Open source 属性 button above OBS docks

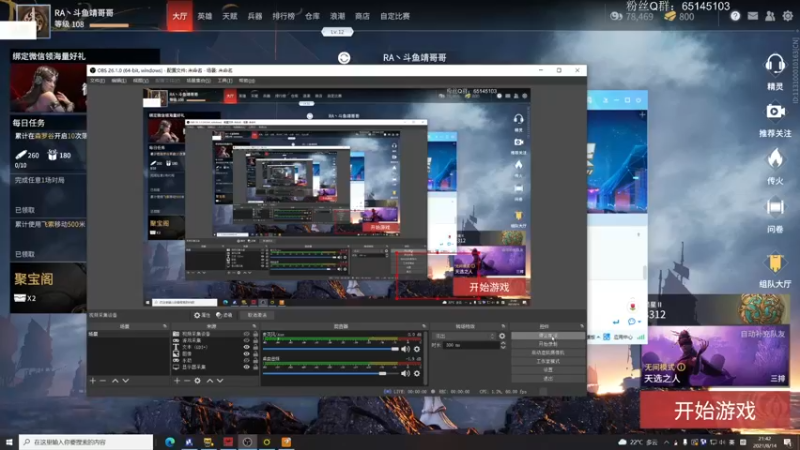202,315
